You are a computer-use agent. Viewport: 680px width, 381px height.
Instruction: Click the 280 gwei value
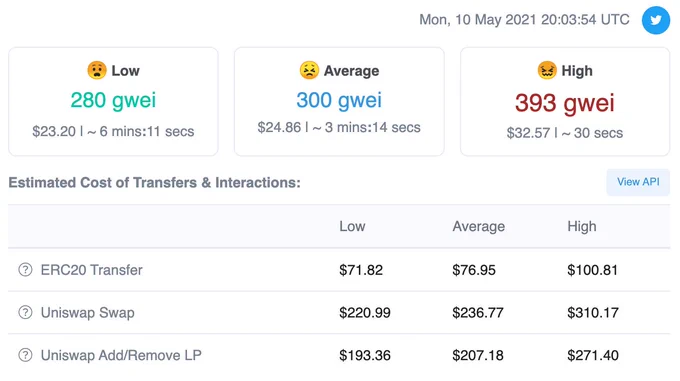tap(113, 100)
